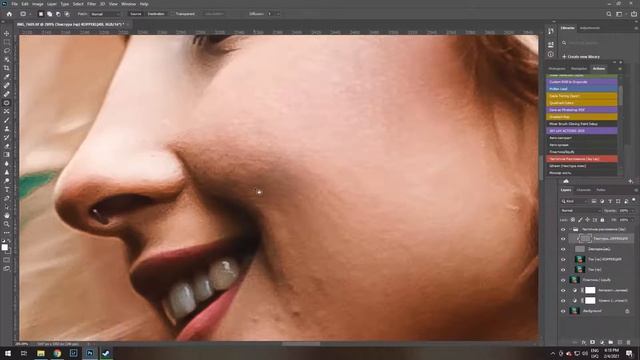Open the workspace switcher icon
640x360 pixels.
(620, 14)
